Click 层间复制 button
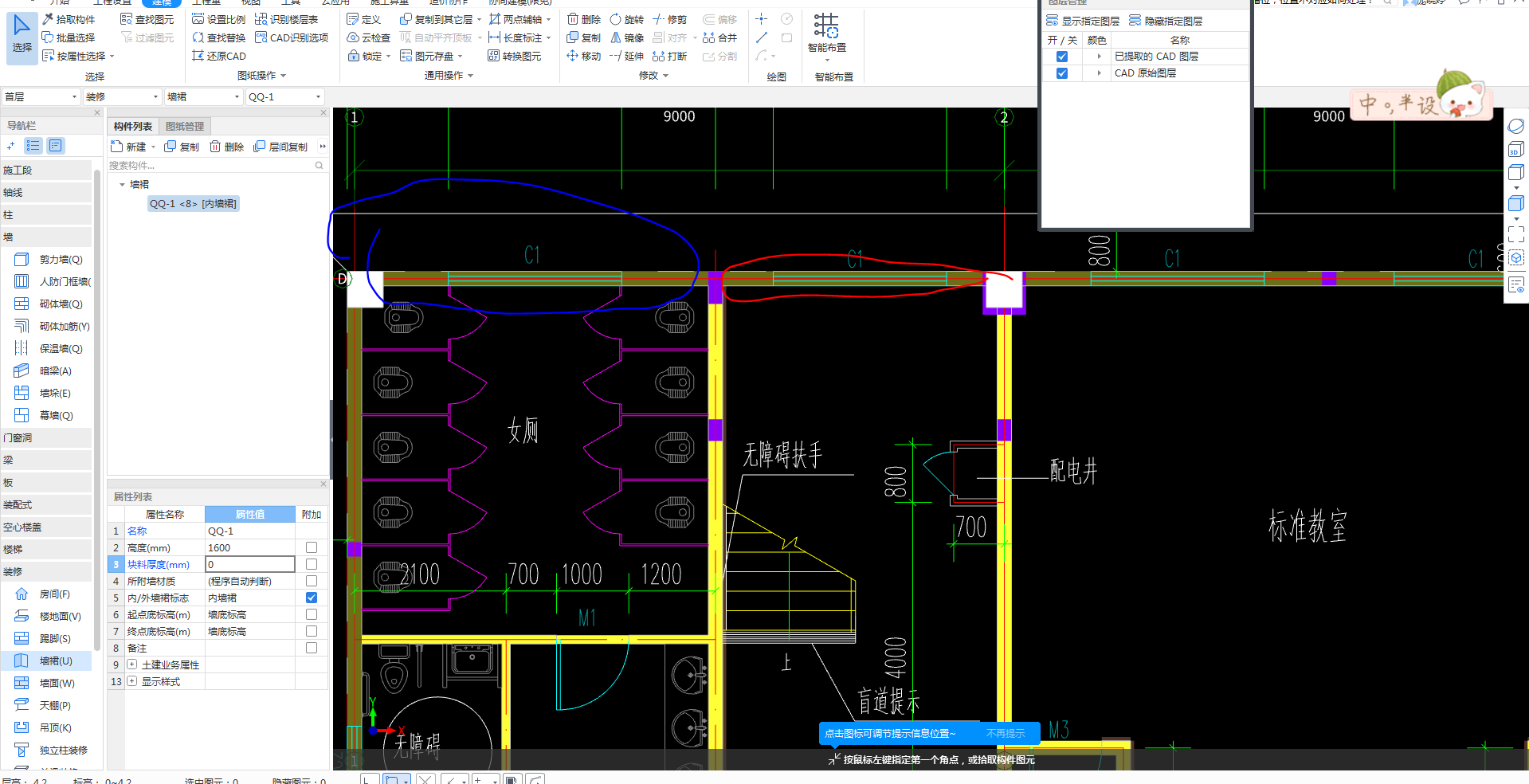Viewport: 1529px width, 784px height. coord(280,147)
